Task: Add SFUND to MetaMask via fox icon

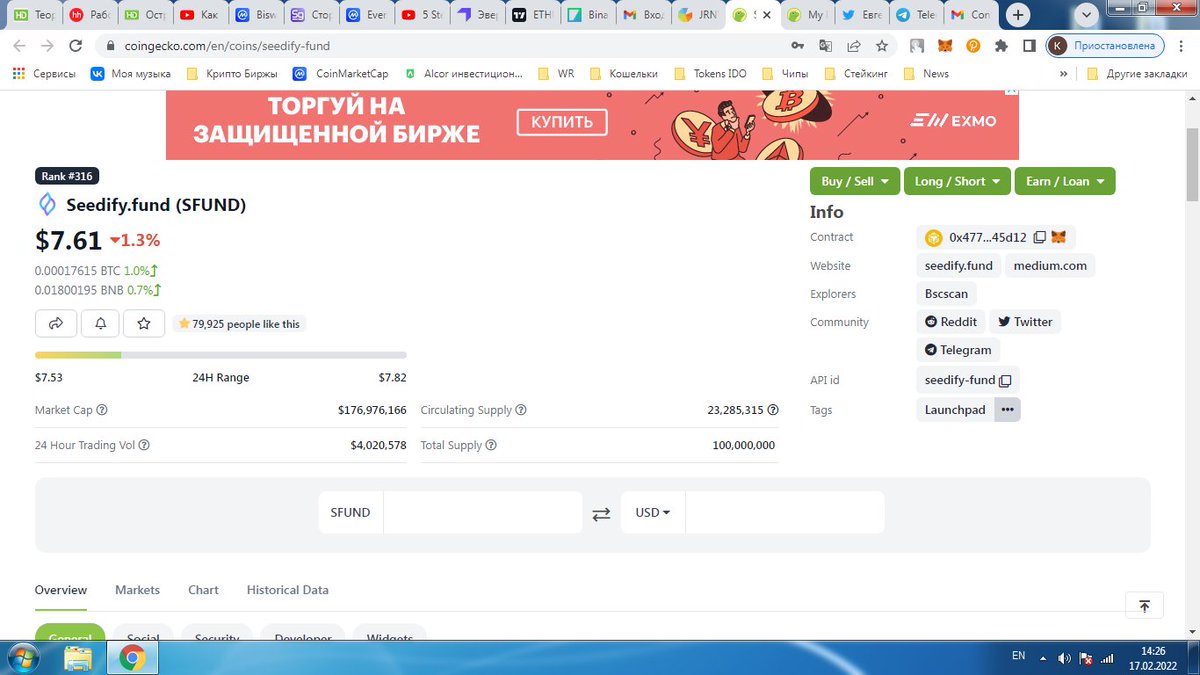Action: (x=1058, y=238)
